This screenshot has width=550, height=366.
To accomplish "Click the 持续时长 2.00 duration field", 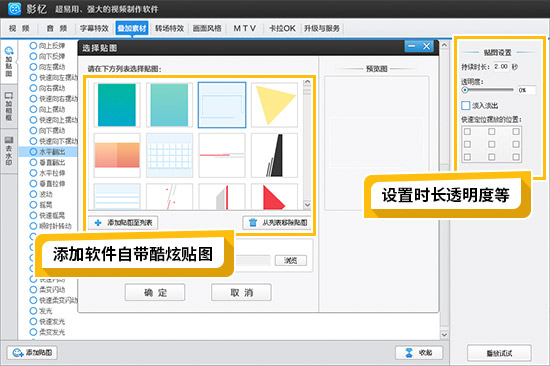I will pyautogui.click(x=501, y=66).
